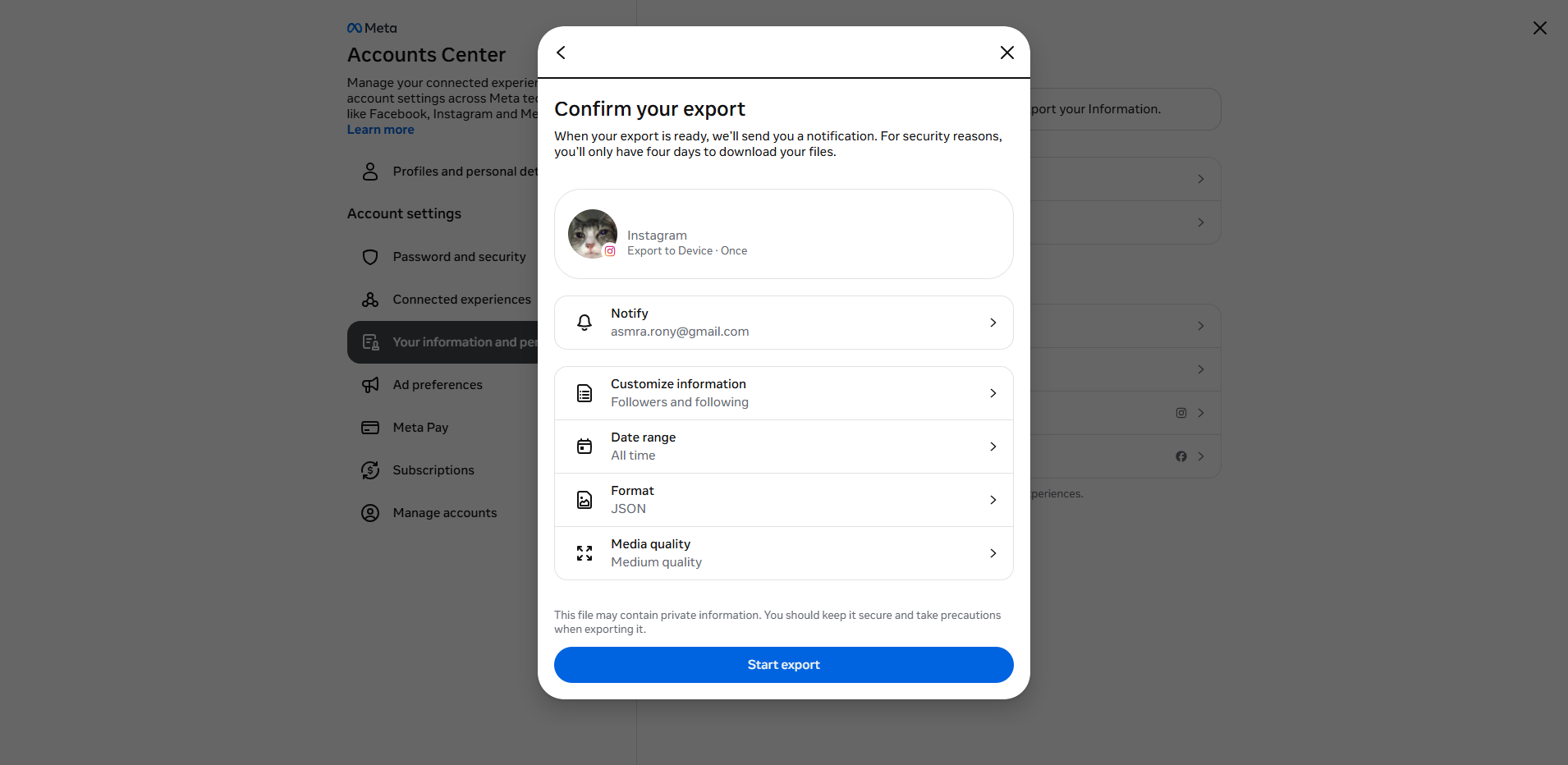1568x765 pixels.
Task: Open Password and security settings
Action: [443, 257]
